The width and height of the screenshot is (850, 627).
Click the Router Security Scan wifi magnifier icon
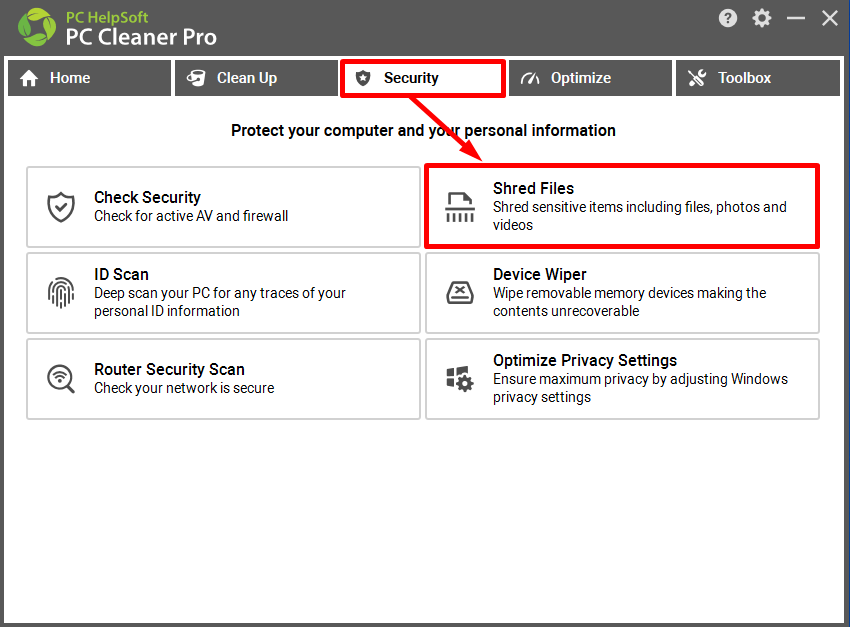tap(61, 378)
